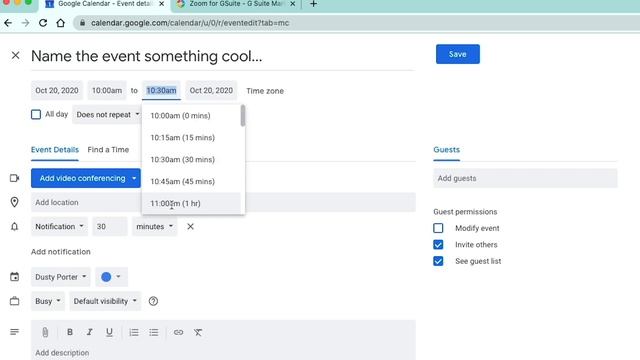Select 10:15am (15 mins) end time
Viewport: 640px width, 360px height.
[x=191, y=138]
